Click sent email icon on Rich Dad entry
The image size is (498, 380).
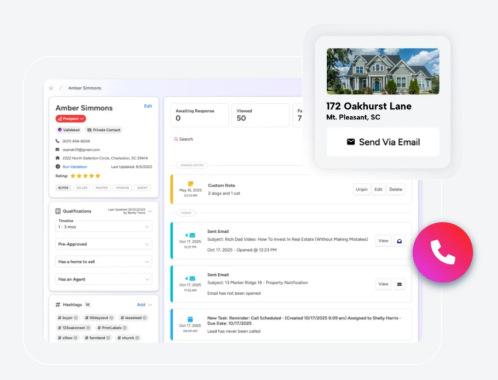click(x=190, y=235)
